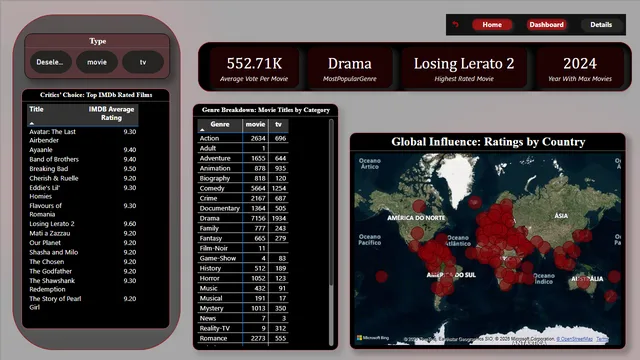Select the Horror genre row

[243, 278]
